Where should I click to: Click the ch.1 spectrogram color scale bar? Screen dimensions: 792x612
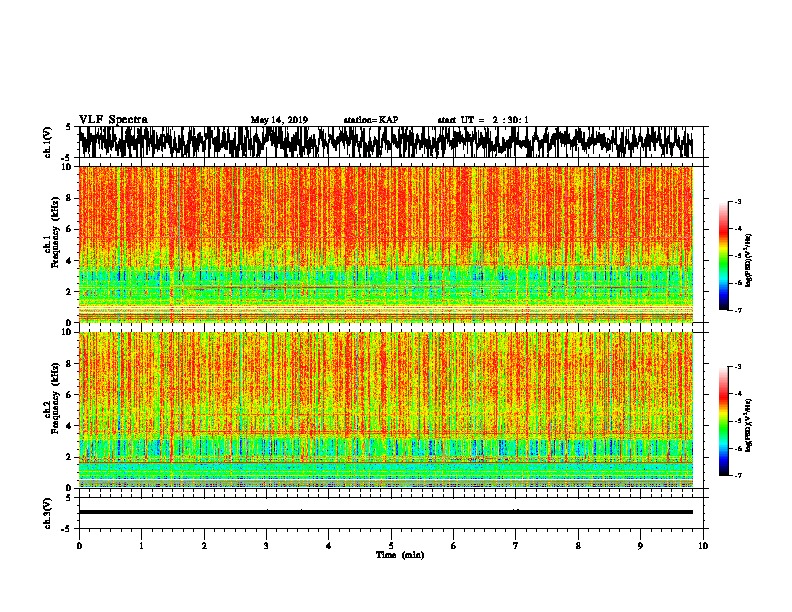pos(724,256)
